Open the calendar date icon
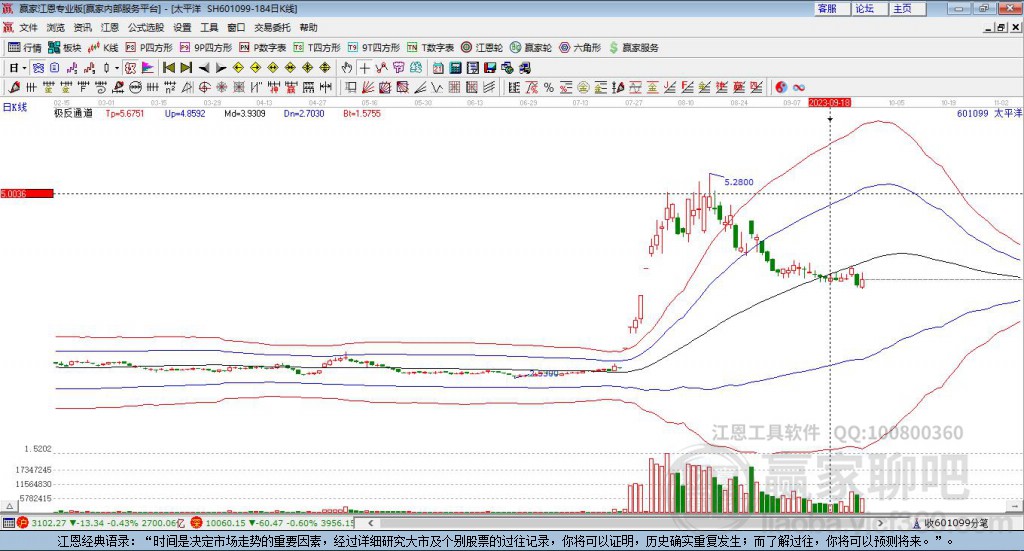This screenshot has width=1024, height=551. coord(438,68)
